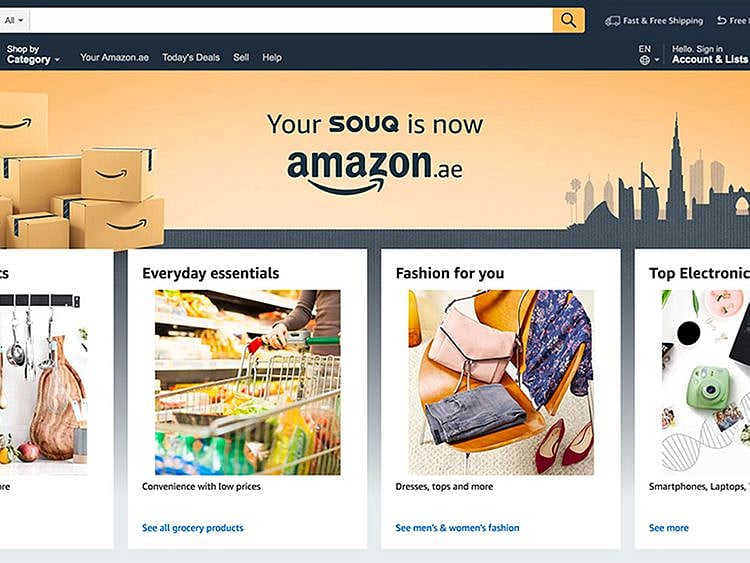Click the amazon.ae logo in banner
The height and width of the screenshot is (563, 750).
[x=374, y=168]
